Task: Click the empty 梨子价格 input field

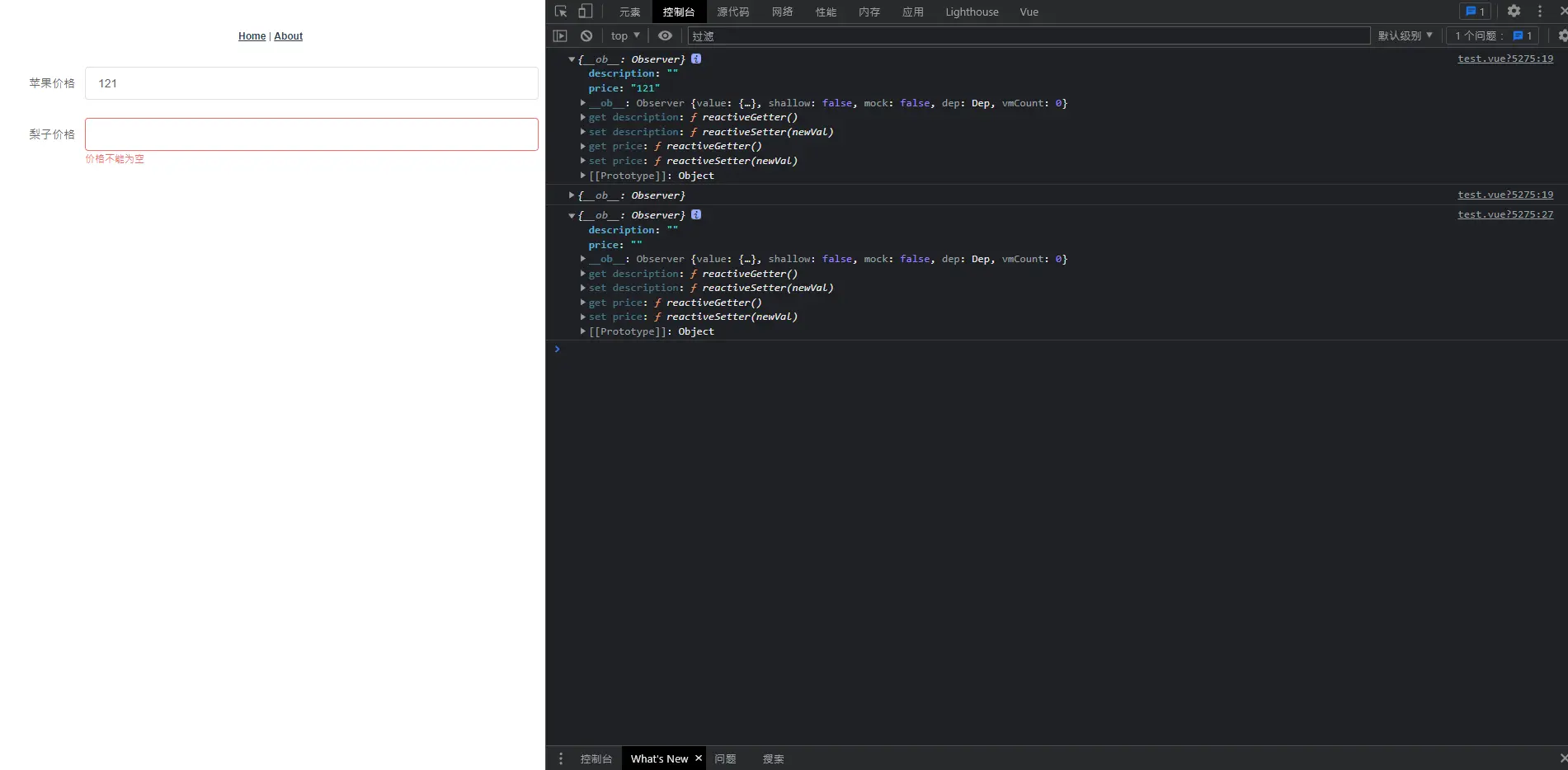Action: click(x=311, y=134)
